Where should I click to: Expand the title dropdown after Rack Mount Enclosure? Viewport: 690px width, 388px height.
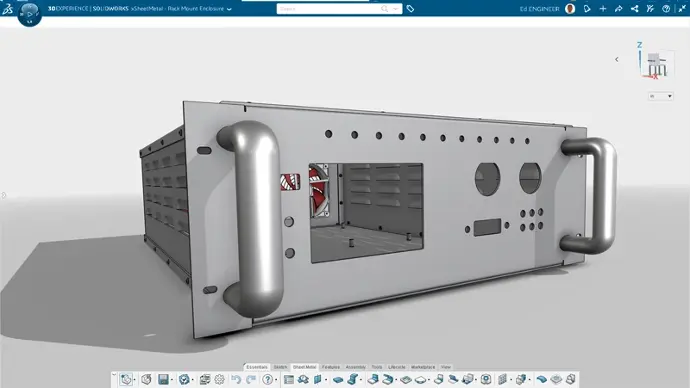(x=229, y=9)
